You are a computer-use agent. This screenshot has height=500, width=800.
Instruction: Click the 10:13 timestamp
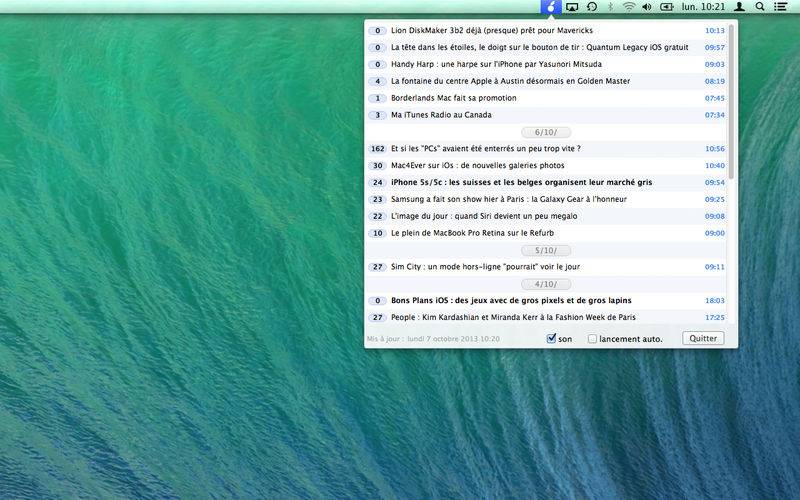pyautogui.click(x=715, y=31)
